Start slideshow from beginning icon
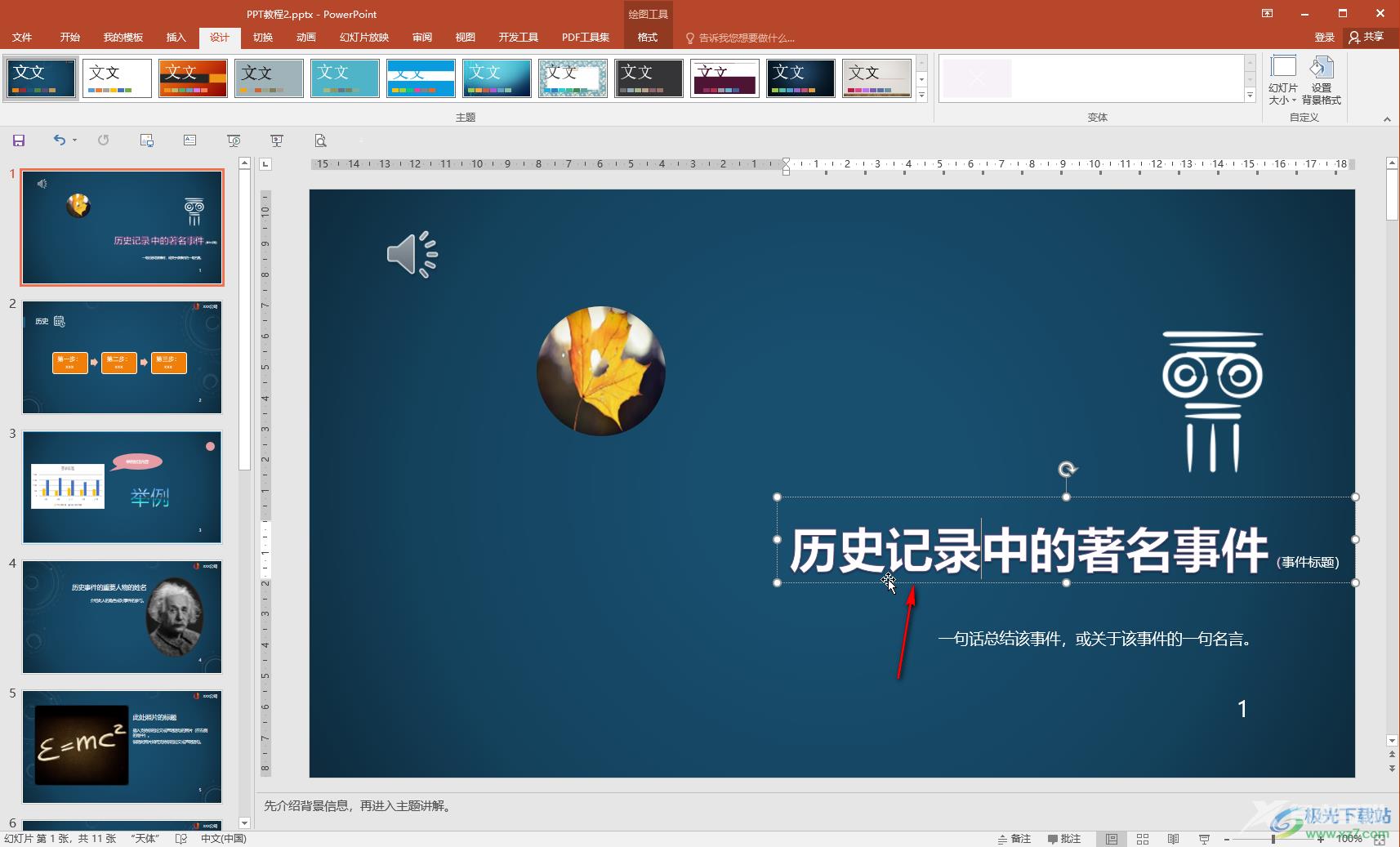1400x847 pixels. click(x=234, y=140)
